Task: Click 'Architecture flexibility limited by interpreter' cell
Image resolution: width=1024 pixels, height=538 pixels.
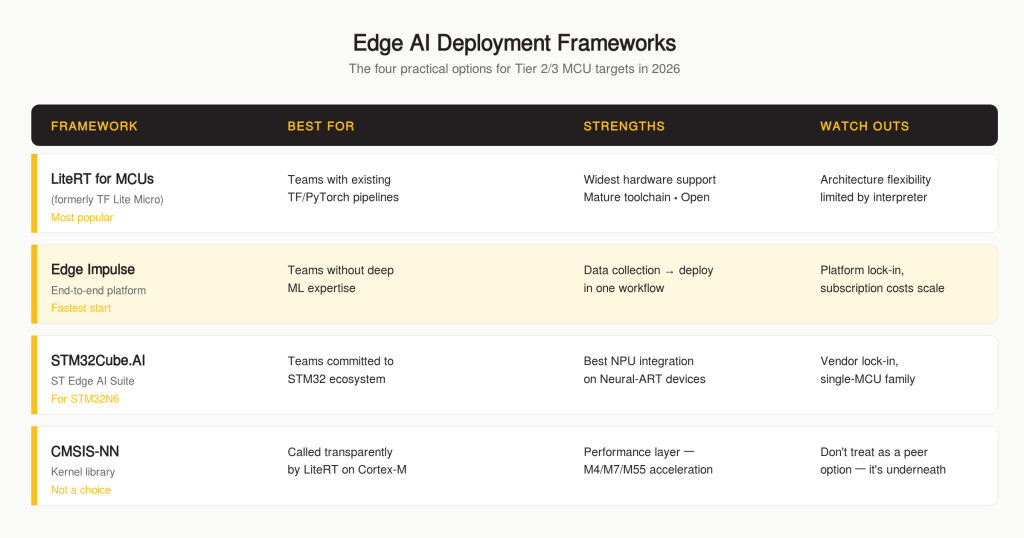Action: 875,188
